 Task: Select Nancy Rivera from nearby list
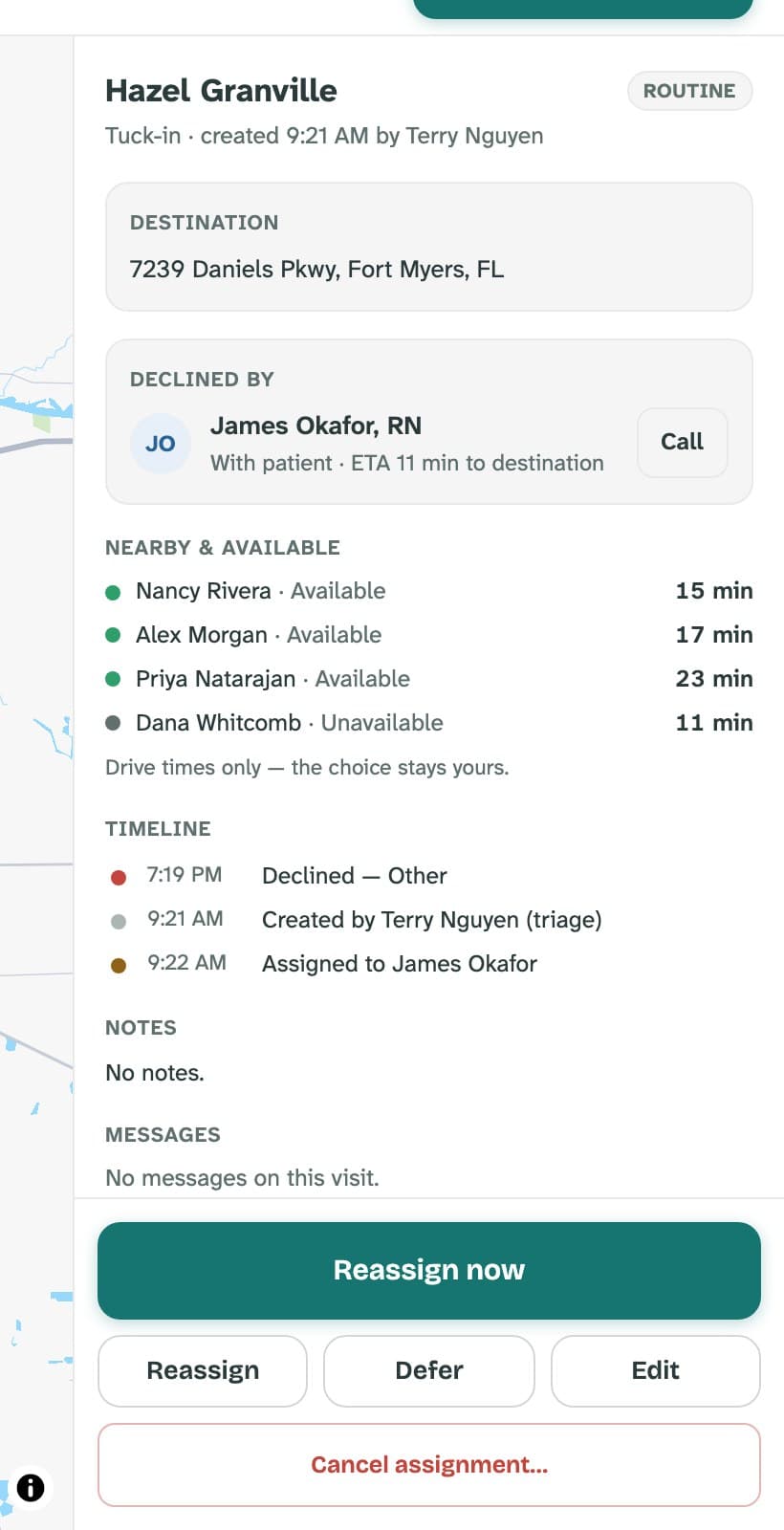[x=429, y=591]
